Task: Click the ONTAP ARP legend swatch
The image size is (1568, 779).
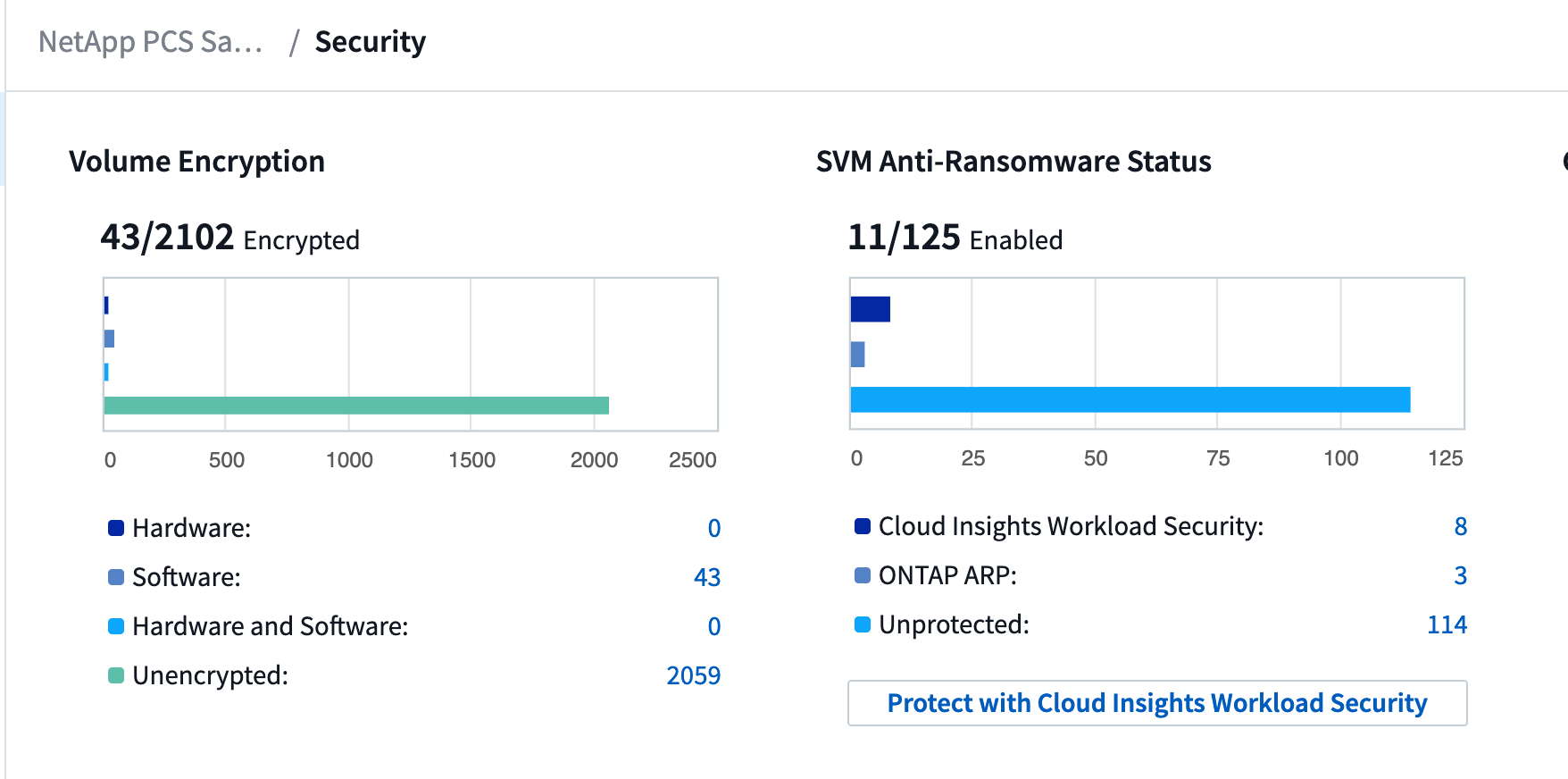Action: pos(863,575)
